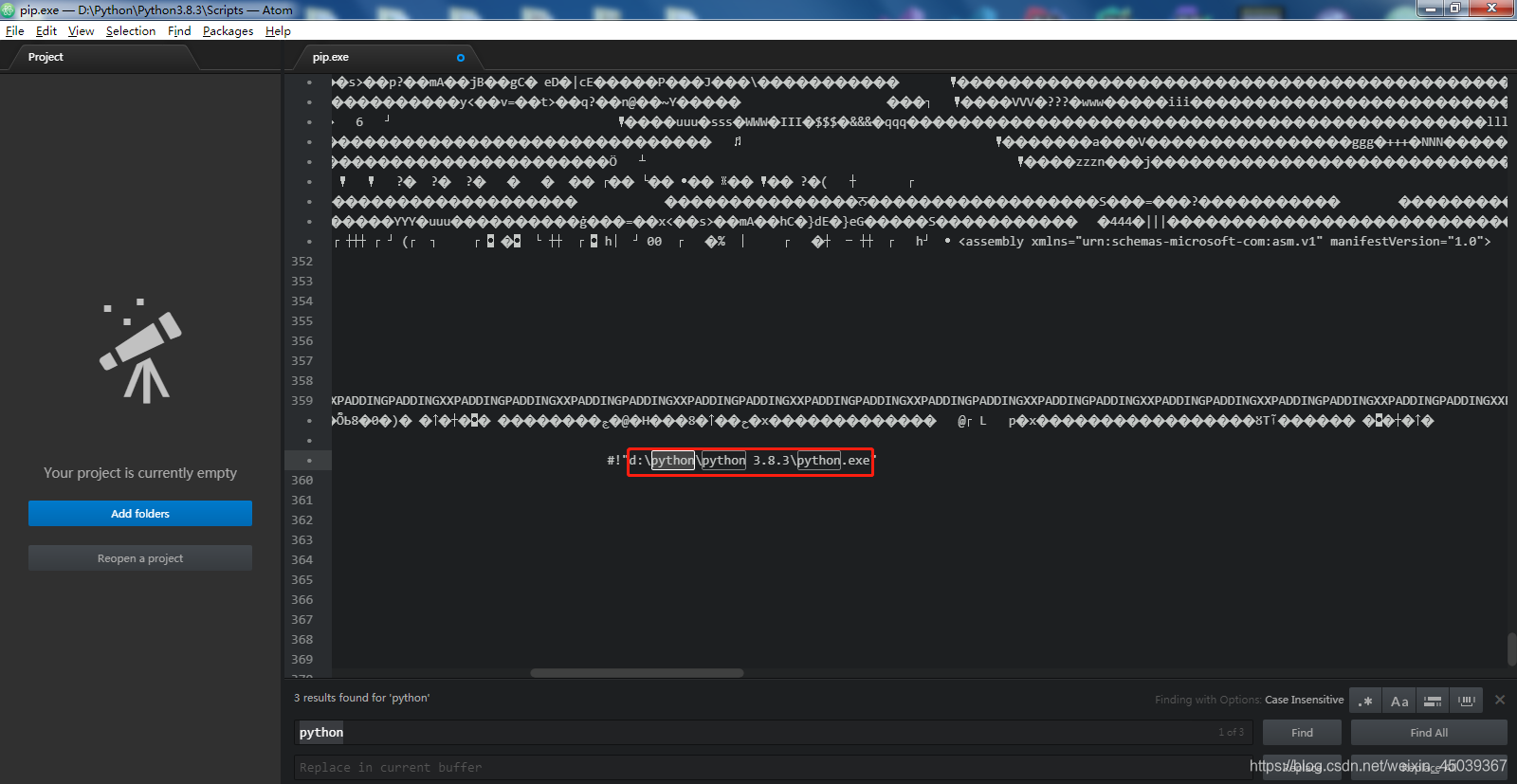Open the Packages menu
The image size is (1517, 784).
coord(228,31)
